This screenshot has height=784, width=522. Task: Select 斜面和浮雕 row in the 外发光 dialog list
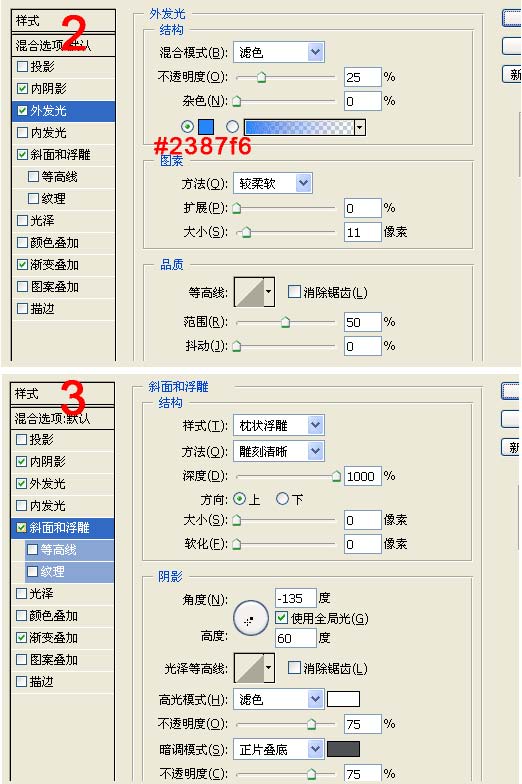[x=64, y=154]
